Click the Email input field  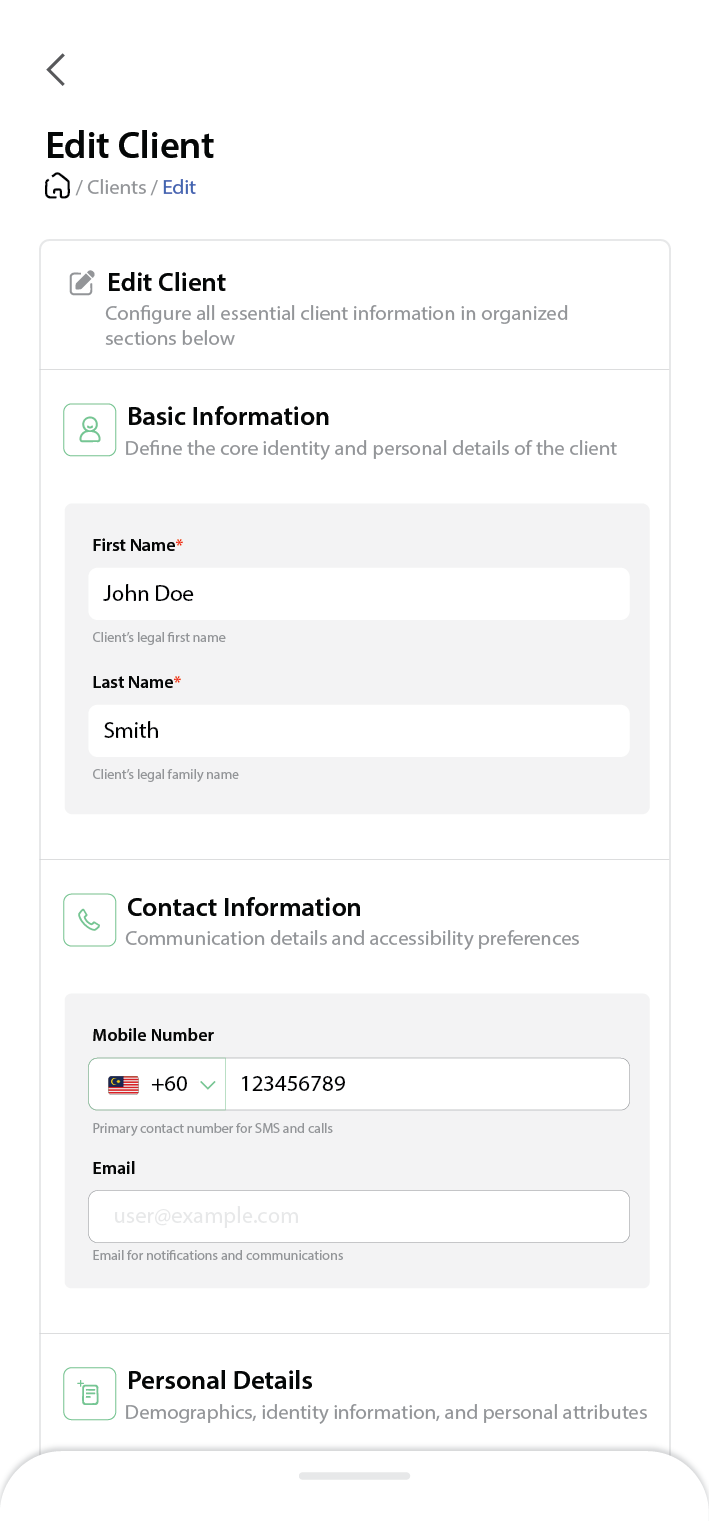point(359,1217)
